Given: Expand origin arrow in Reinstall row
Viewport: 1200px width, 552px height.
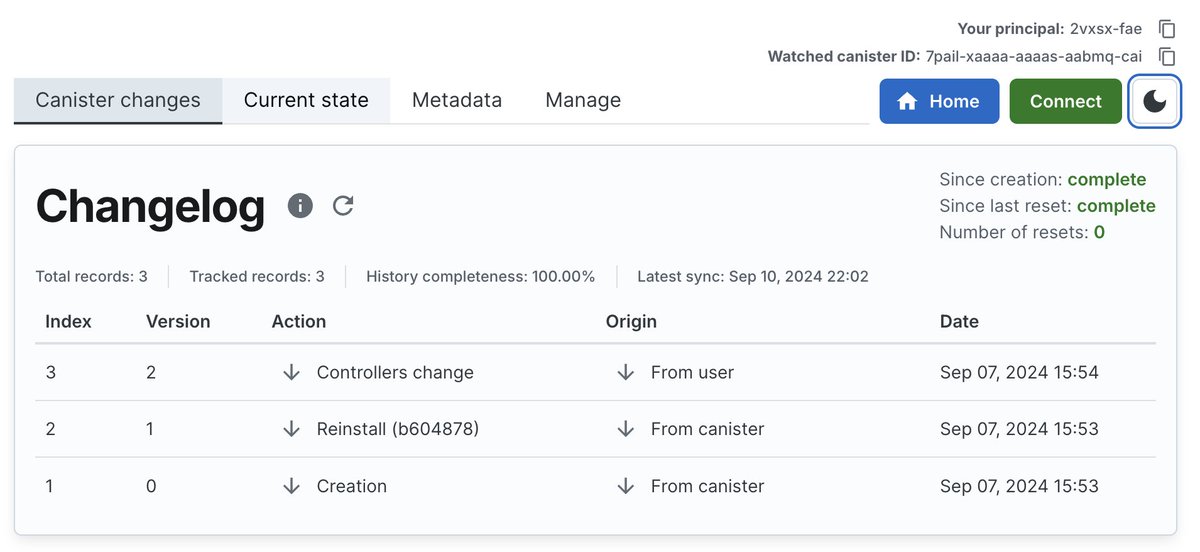Looking at the screenshot, I should click(x=625, y=429).
